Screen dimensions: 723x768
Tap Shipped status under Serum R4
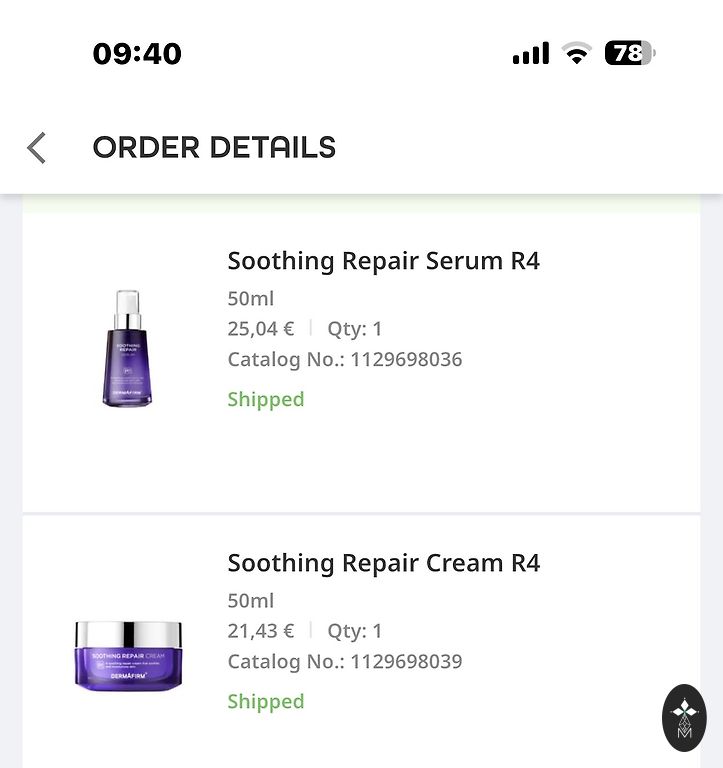coord(265,399)
